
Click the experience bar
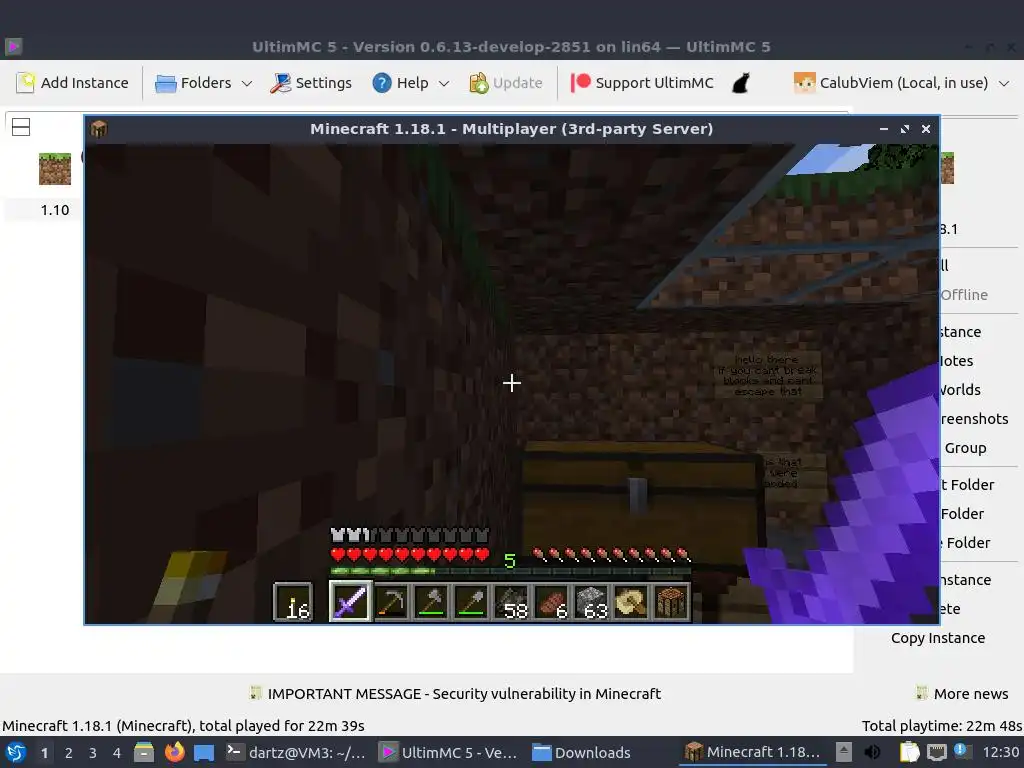coord(511,571)
